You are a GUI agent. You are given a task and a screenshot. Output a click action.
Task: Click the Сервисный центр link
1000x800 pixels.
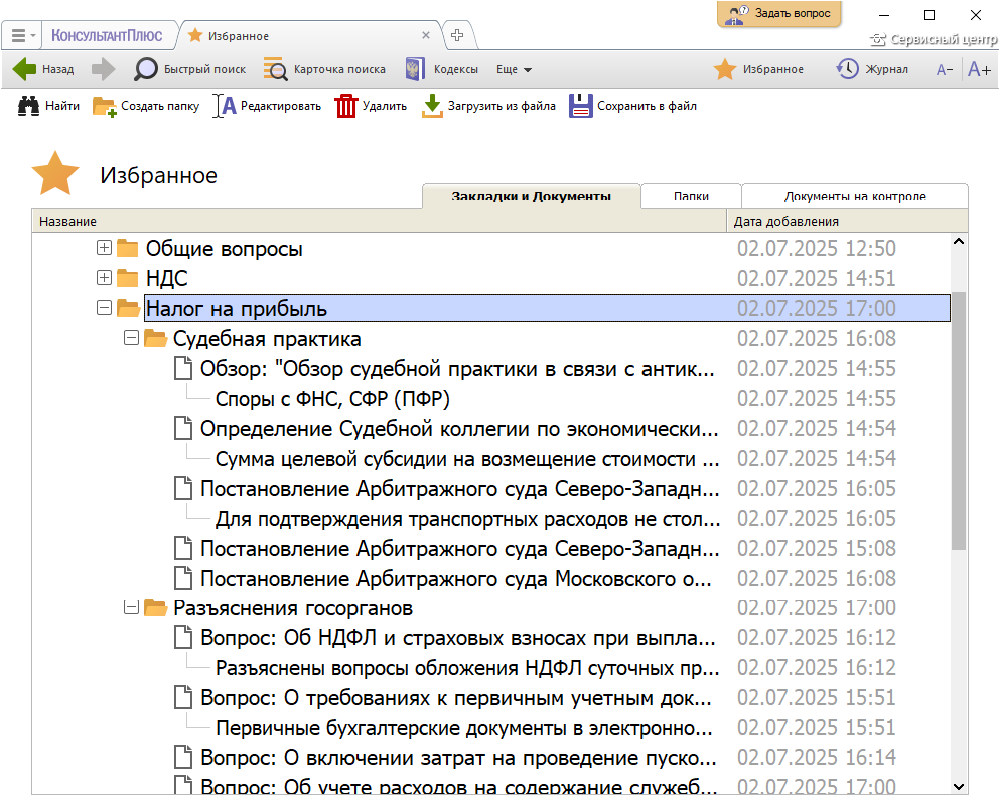(x=943, y=40)
